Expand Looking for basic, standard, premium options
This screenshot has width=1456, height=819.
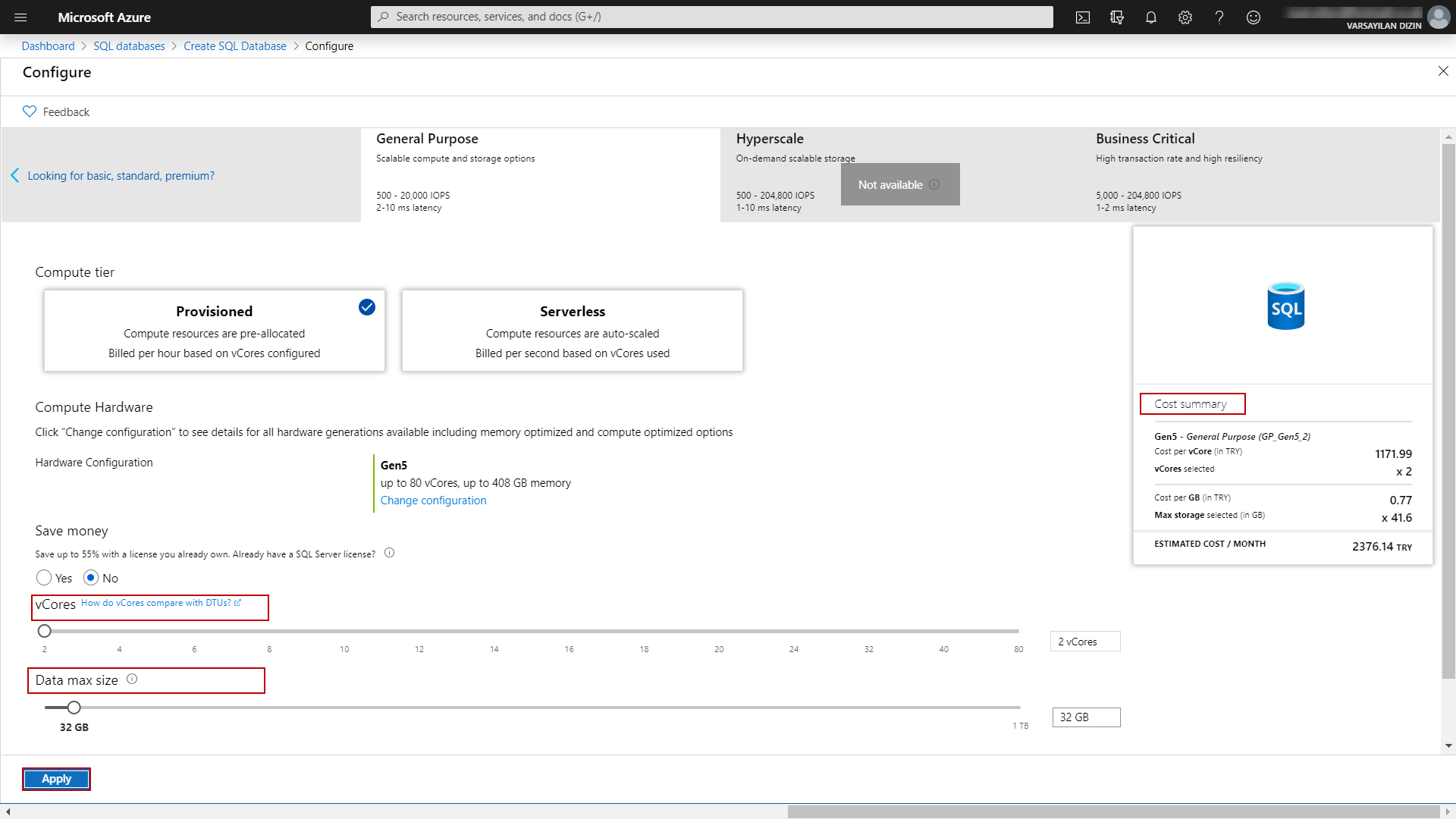(121, 176)
